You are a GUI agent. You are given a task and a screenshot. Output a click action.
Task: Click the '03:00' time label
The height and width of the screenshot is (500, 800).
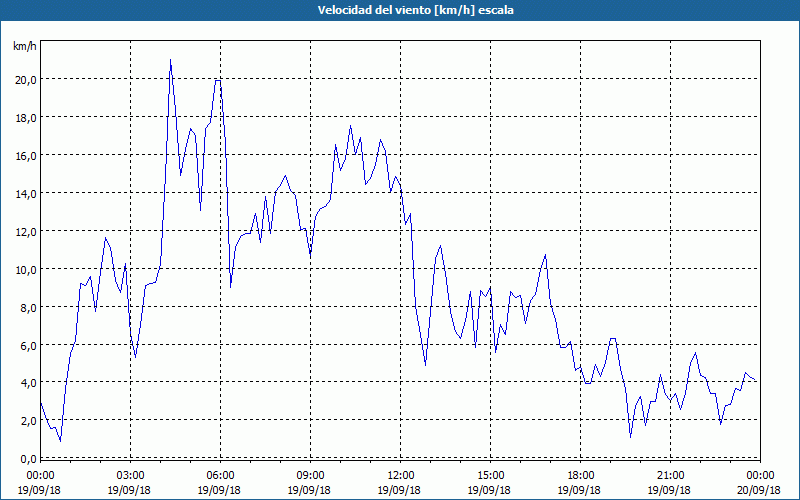point(130,476)
